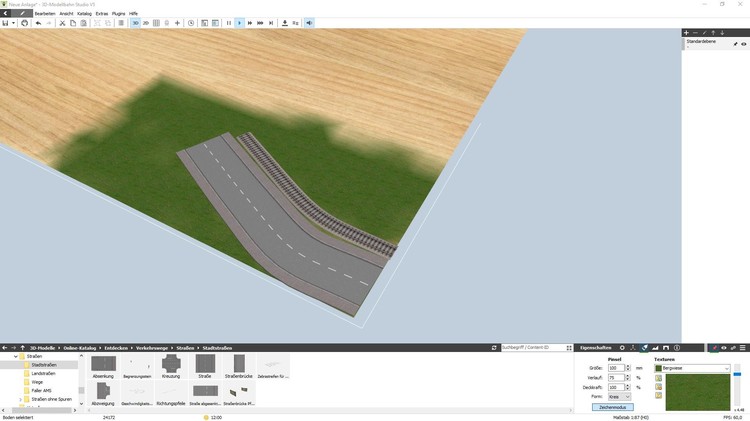Click the plus icon in the toolbar

click(x=177, y=23)
